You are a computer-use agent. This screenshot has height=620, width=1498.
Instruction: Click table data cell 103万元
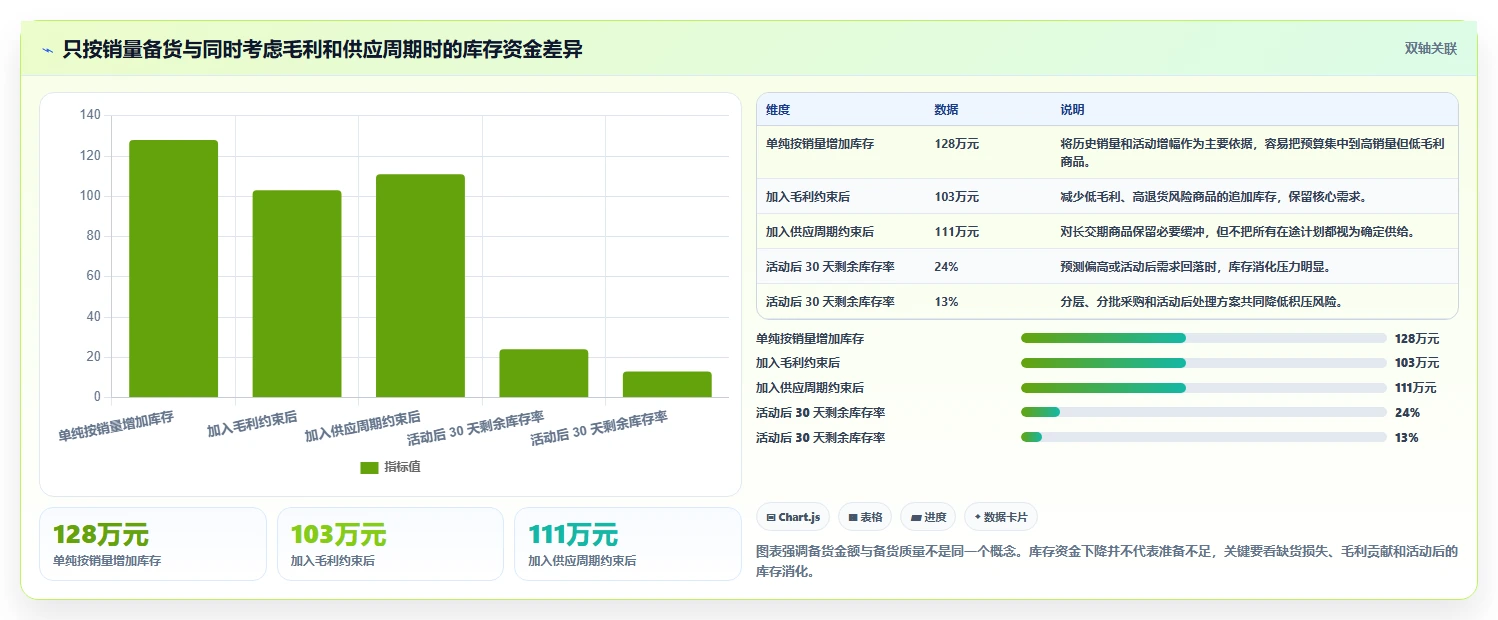[x=957, y=197]
